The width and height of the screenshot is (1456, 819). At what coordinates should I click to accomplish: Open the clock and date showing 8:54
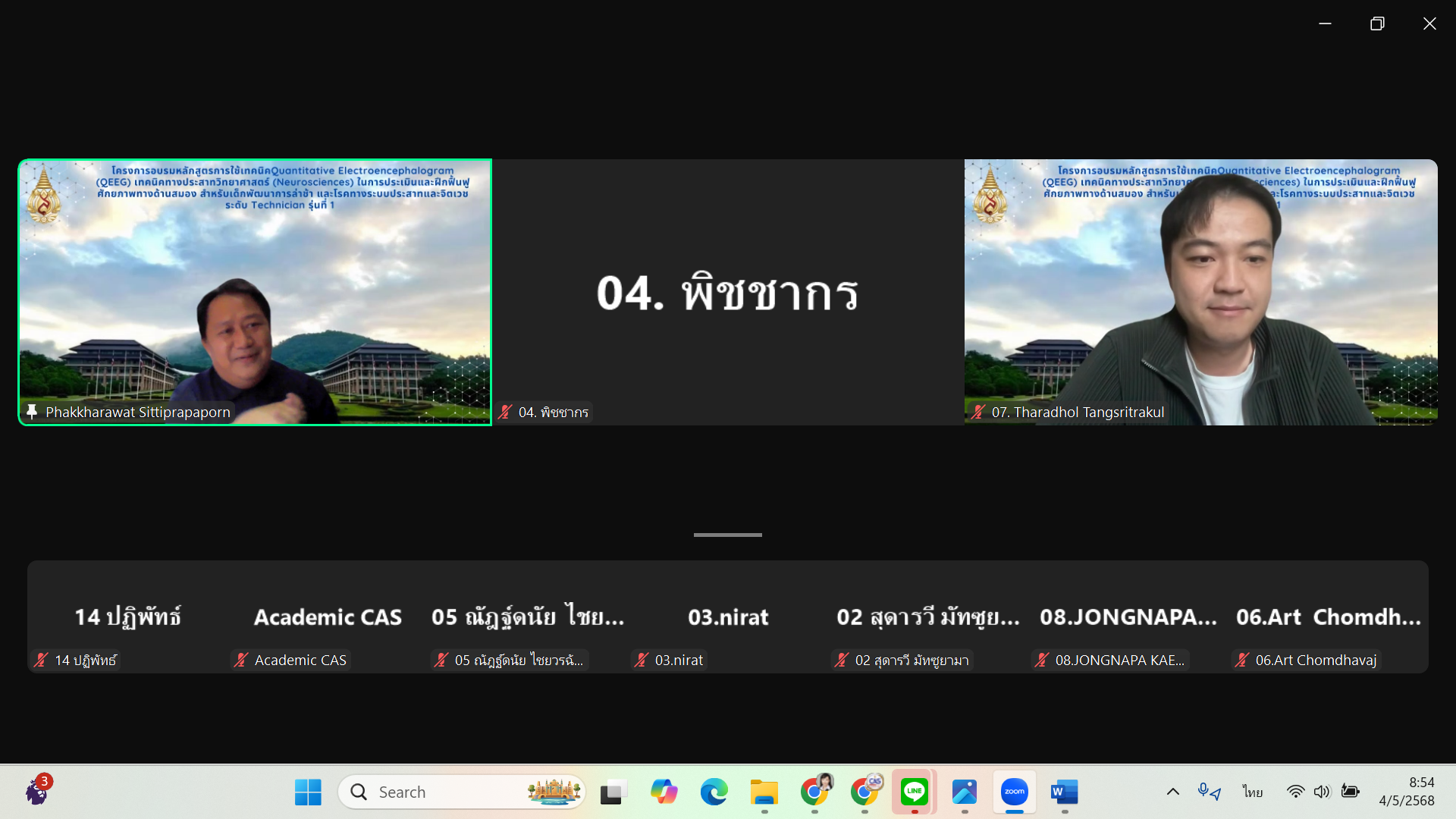pyautogui.click(x=1406, y=792)
